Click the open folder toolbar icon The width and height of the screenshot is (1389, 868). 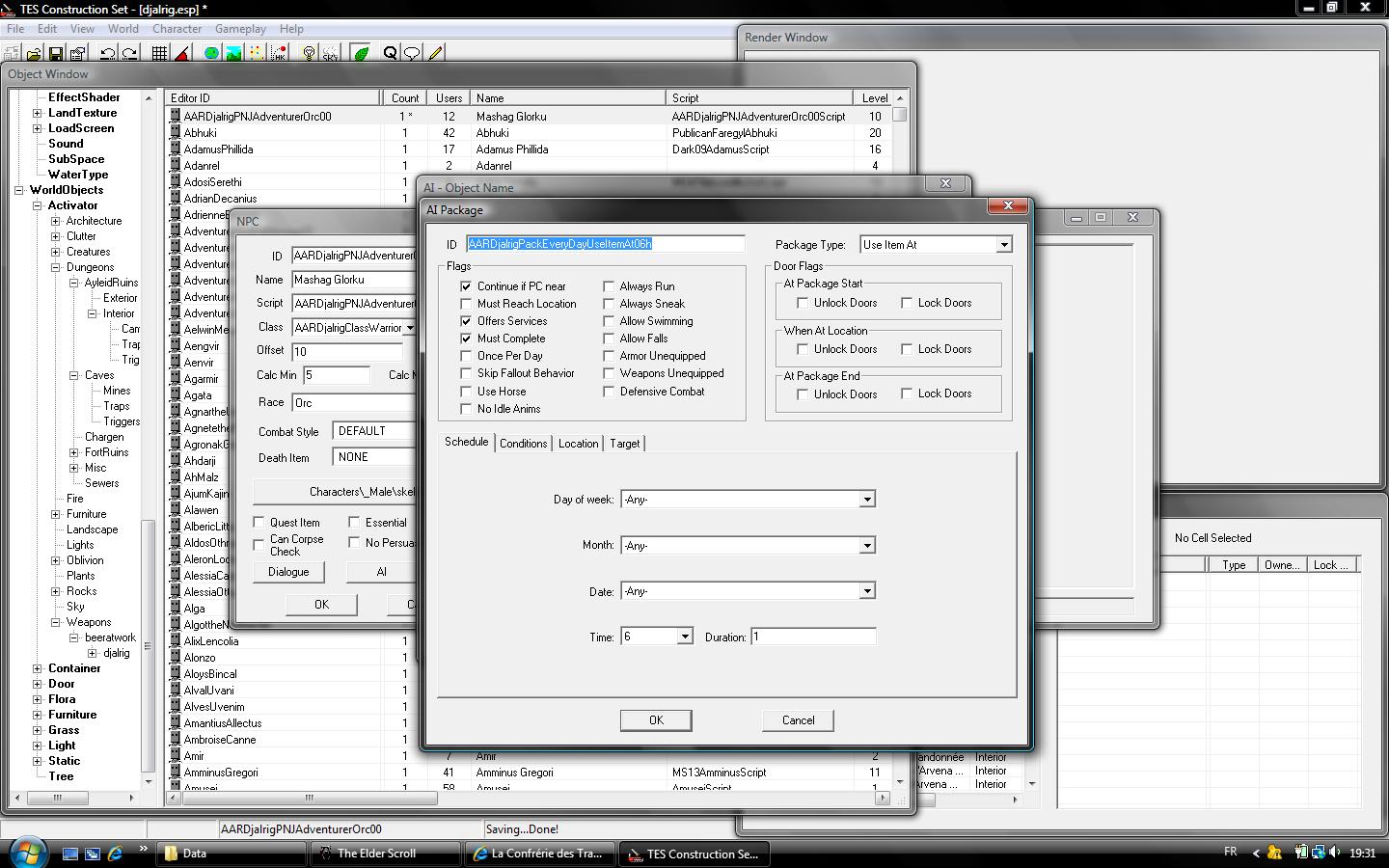(34, 53)
